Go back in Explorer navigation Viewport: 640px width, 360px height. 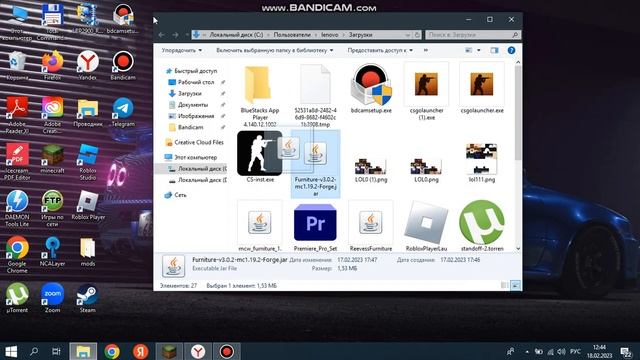coord(162,35)
